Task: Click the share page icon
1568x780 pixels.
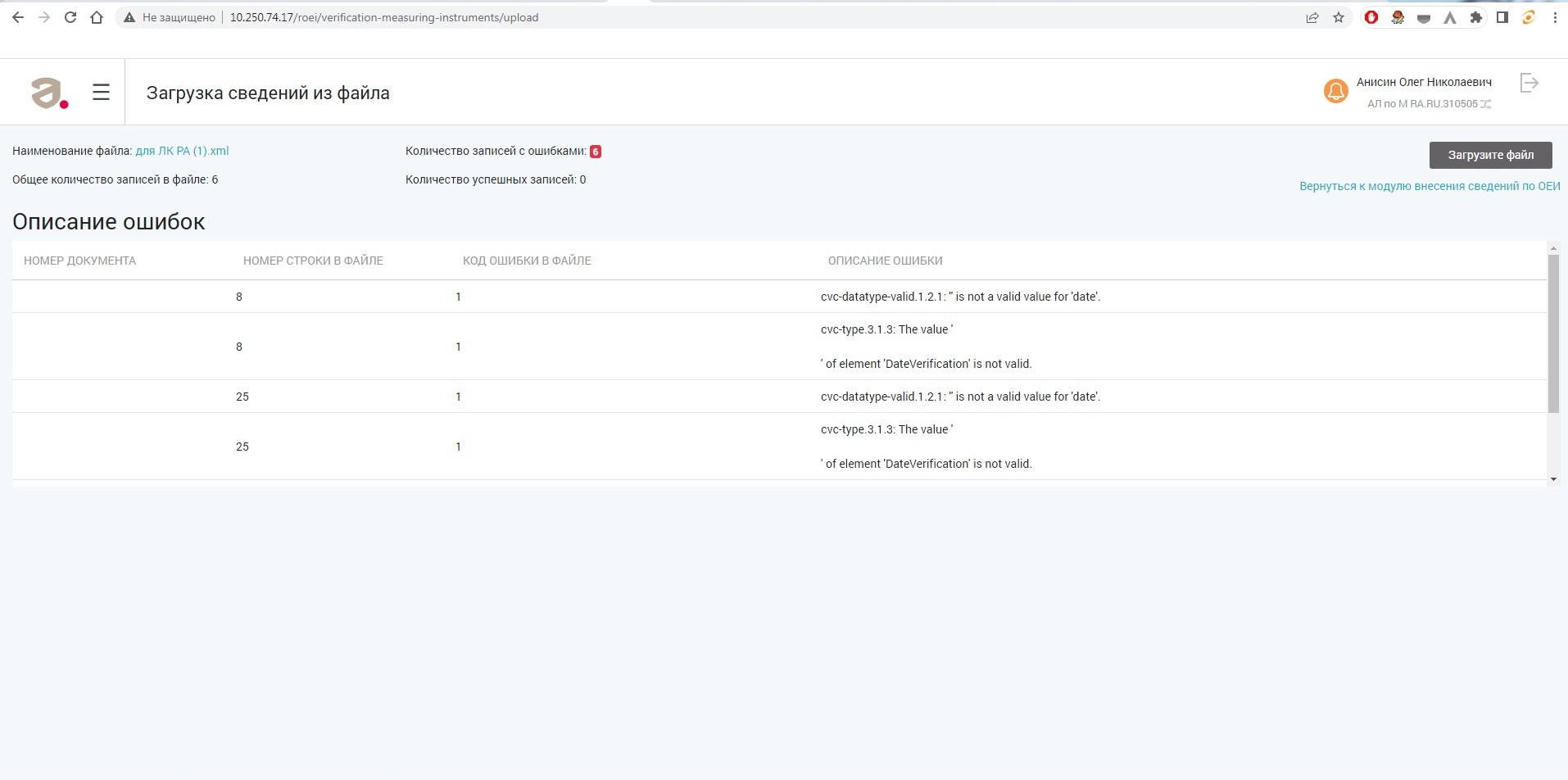Action: tap(1312, 17)
